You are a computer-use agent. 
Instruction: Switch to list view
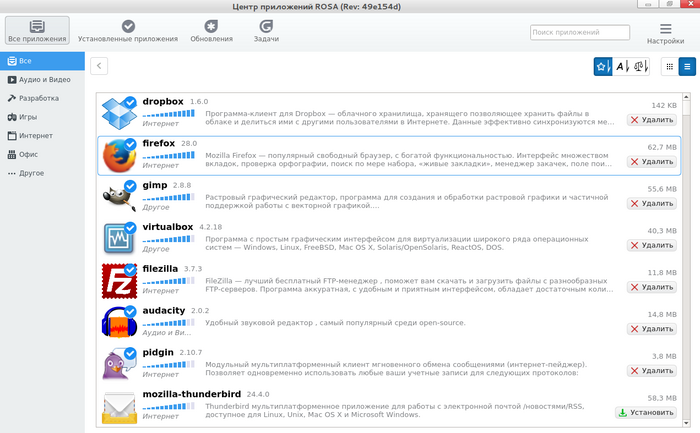click(x=687, y=67)
